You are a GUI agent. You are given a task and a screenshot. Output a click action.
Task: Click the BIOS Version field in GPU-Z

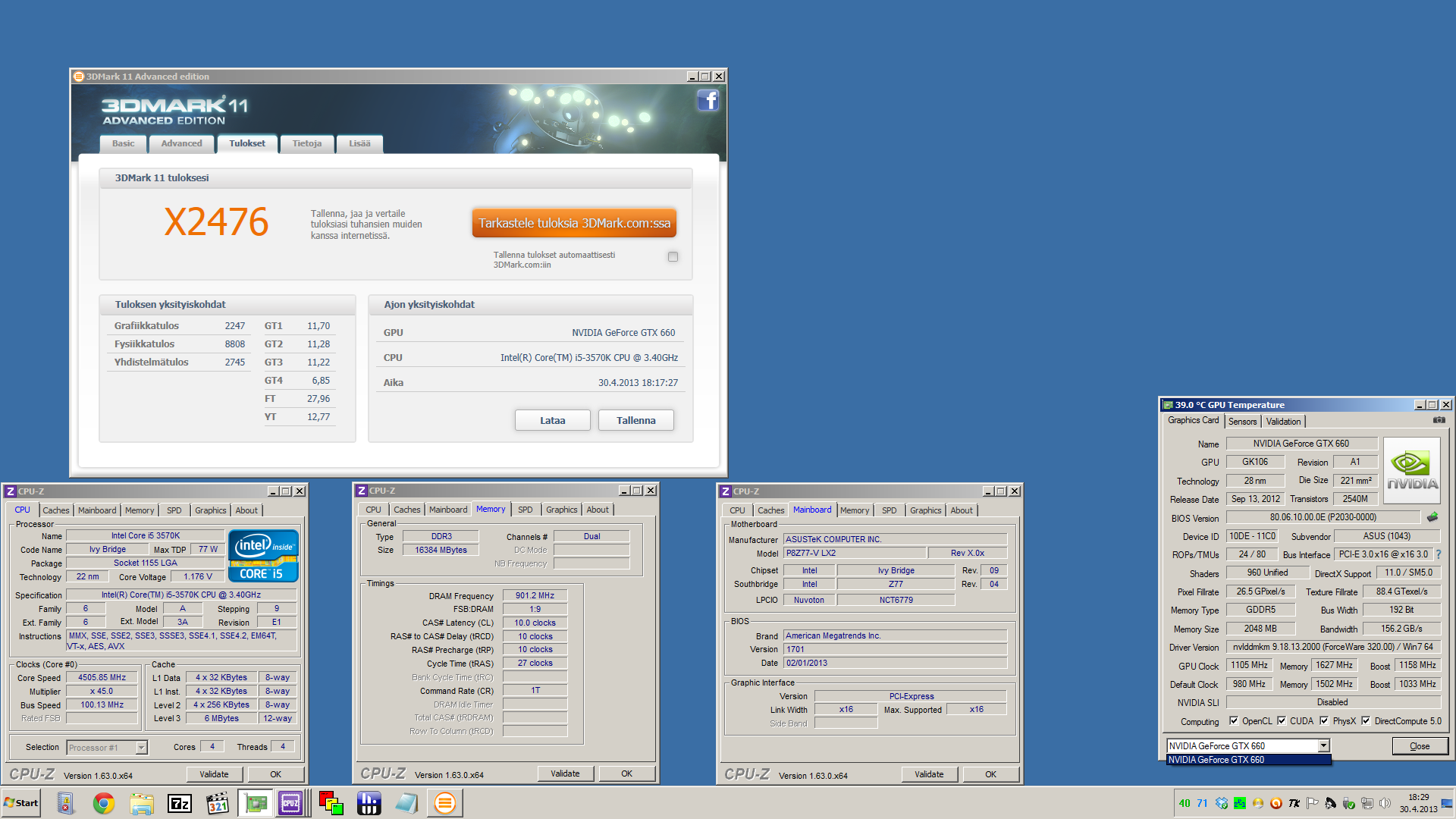tap(1323, 517)
